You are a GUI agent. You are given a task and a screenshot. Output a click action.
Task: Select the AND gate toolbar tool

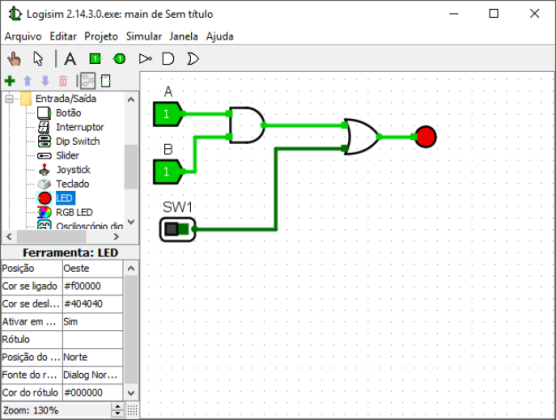tap(168, 59)
